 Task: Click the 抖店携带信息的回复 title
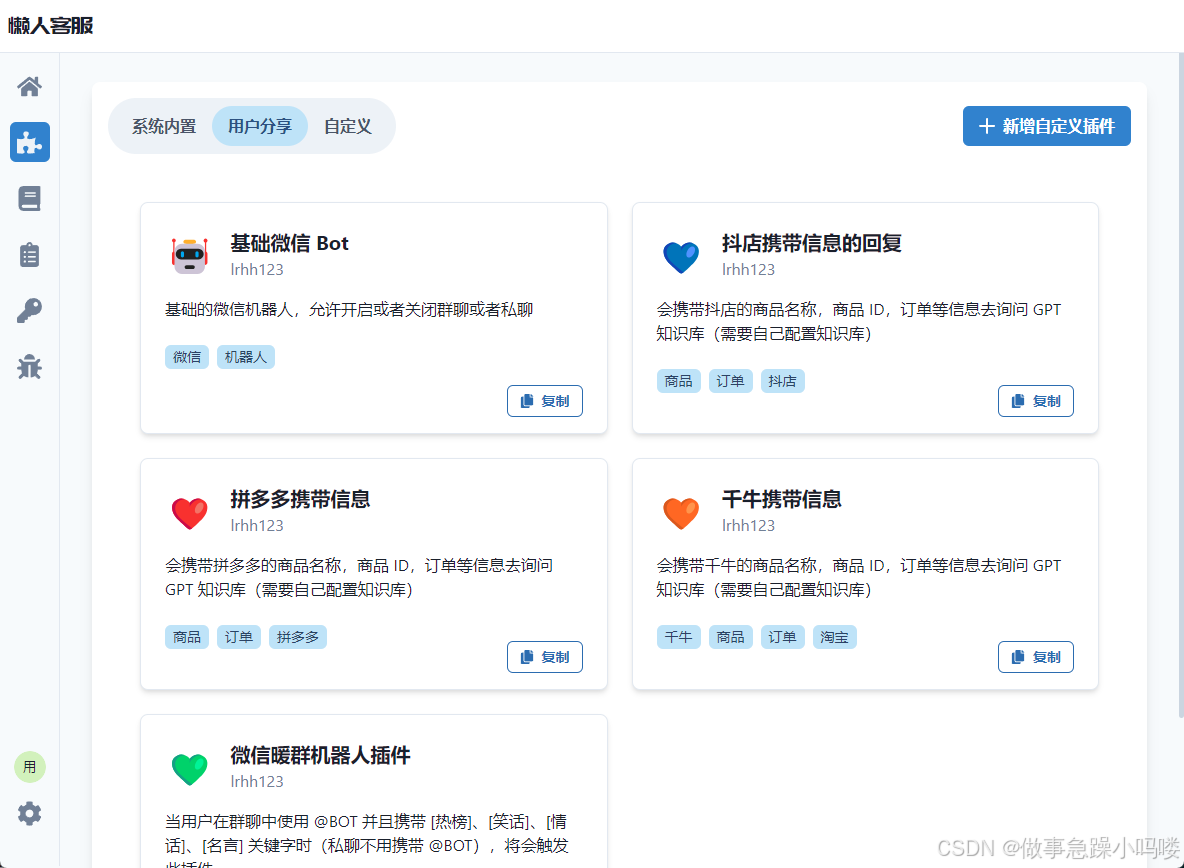[x=812, y=243]
